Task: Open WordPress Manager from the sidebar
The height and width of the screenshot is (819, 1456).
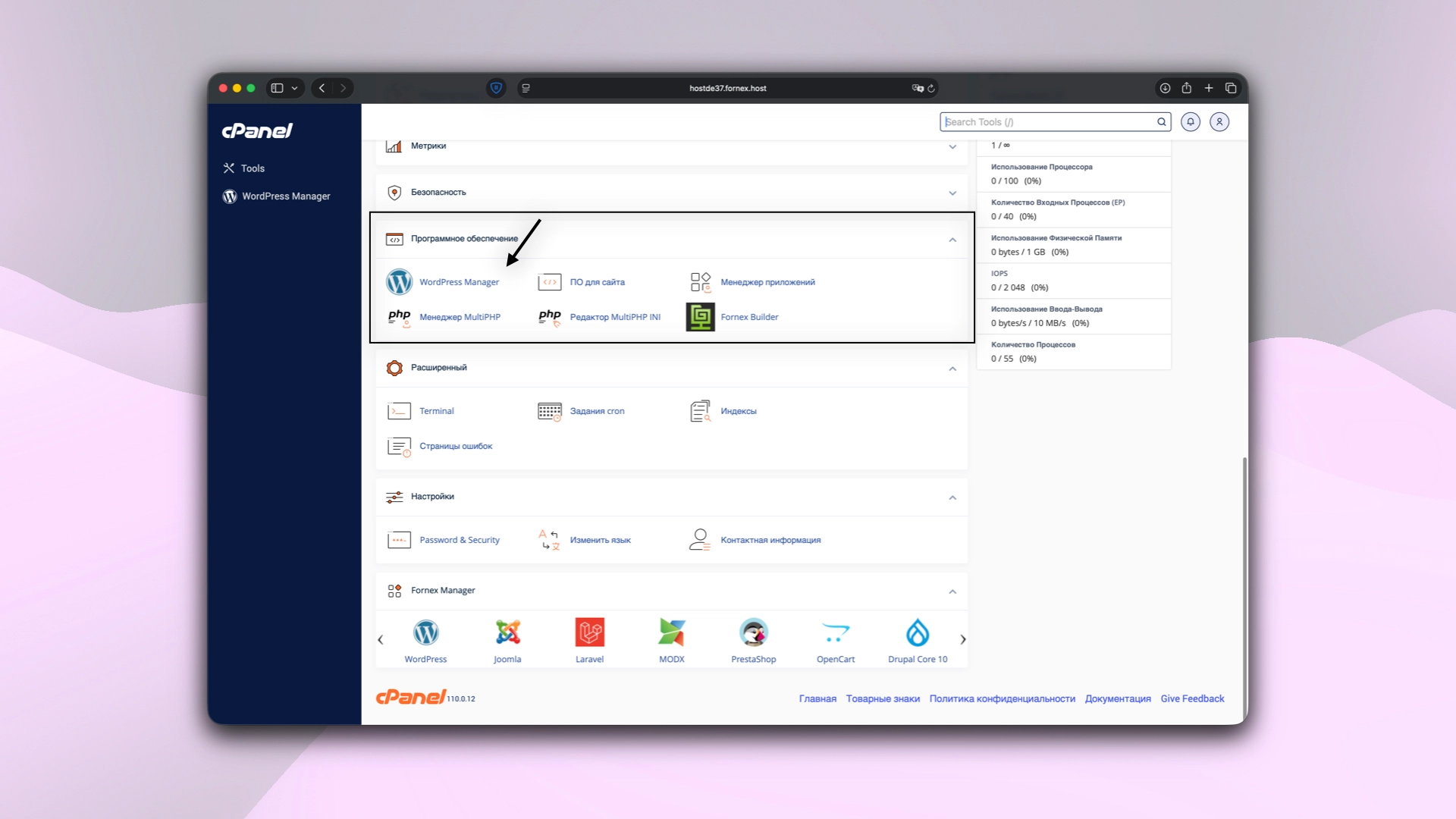Action: [285, 196]
